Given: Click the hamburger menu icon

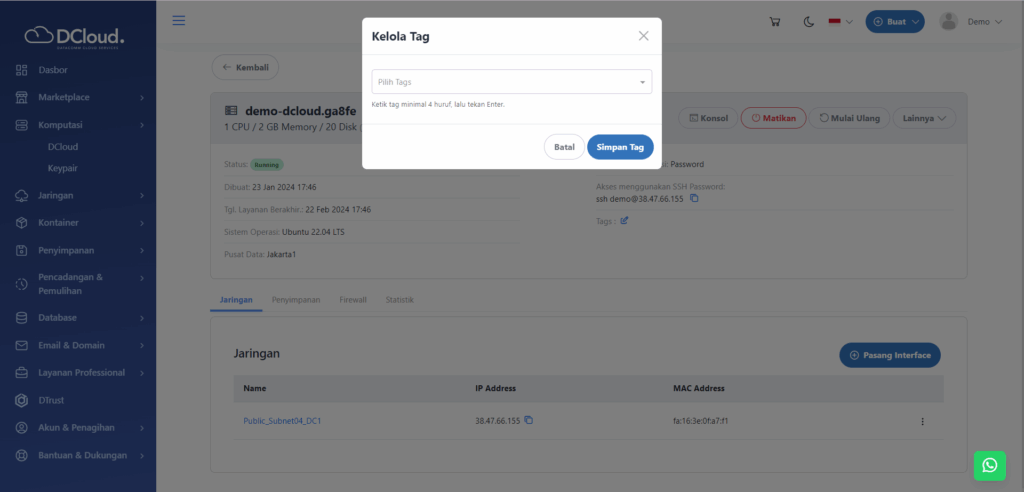Looking at the screenshot, I should tap(179, 21).
